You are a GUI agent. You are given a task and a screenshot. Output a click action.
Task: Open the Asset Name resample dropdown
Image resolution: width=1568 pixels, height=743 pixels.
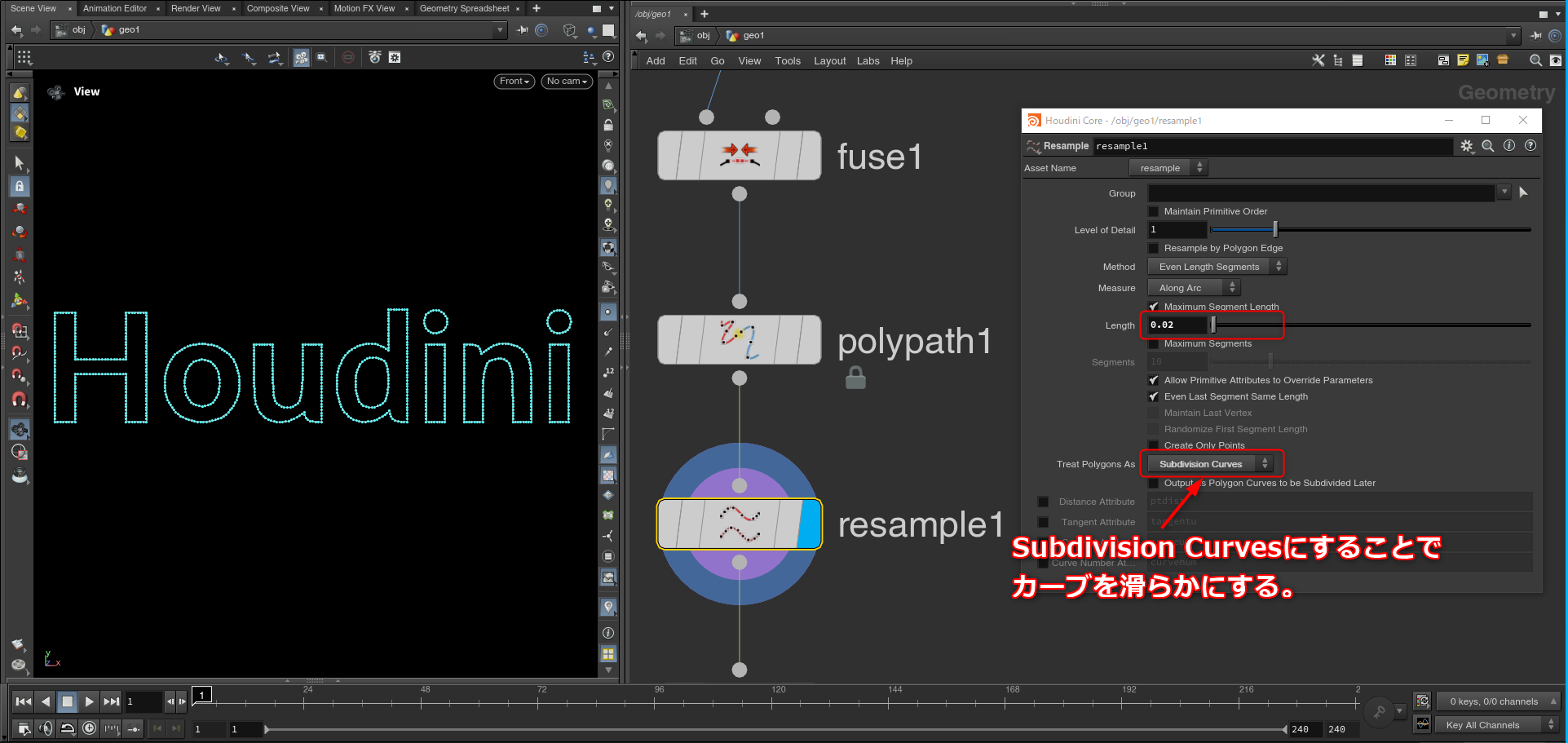tap(1168, 168)
